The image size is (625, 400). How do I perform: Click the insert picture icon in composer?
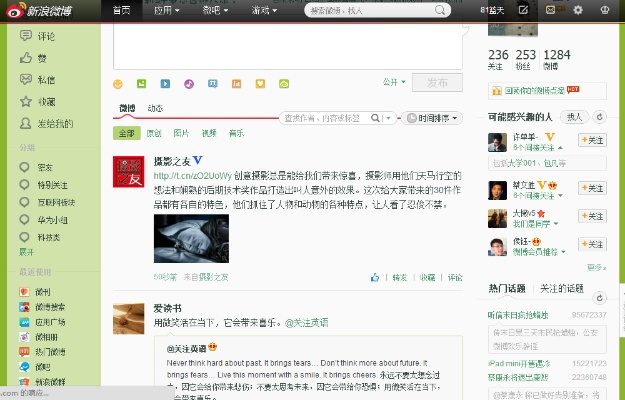(x=141, y=83)
